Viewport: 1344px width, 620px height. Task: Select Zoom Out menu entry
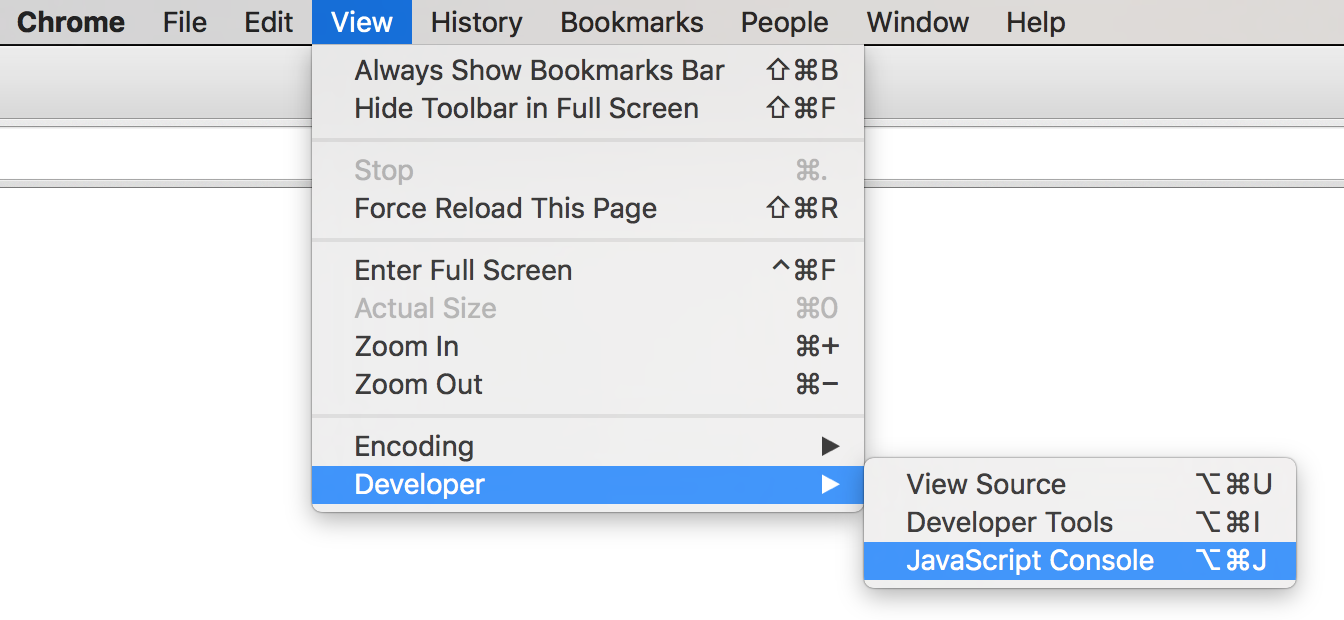click(x=588, y=385)
